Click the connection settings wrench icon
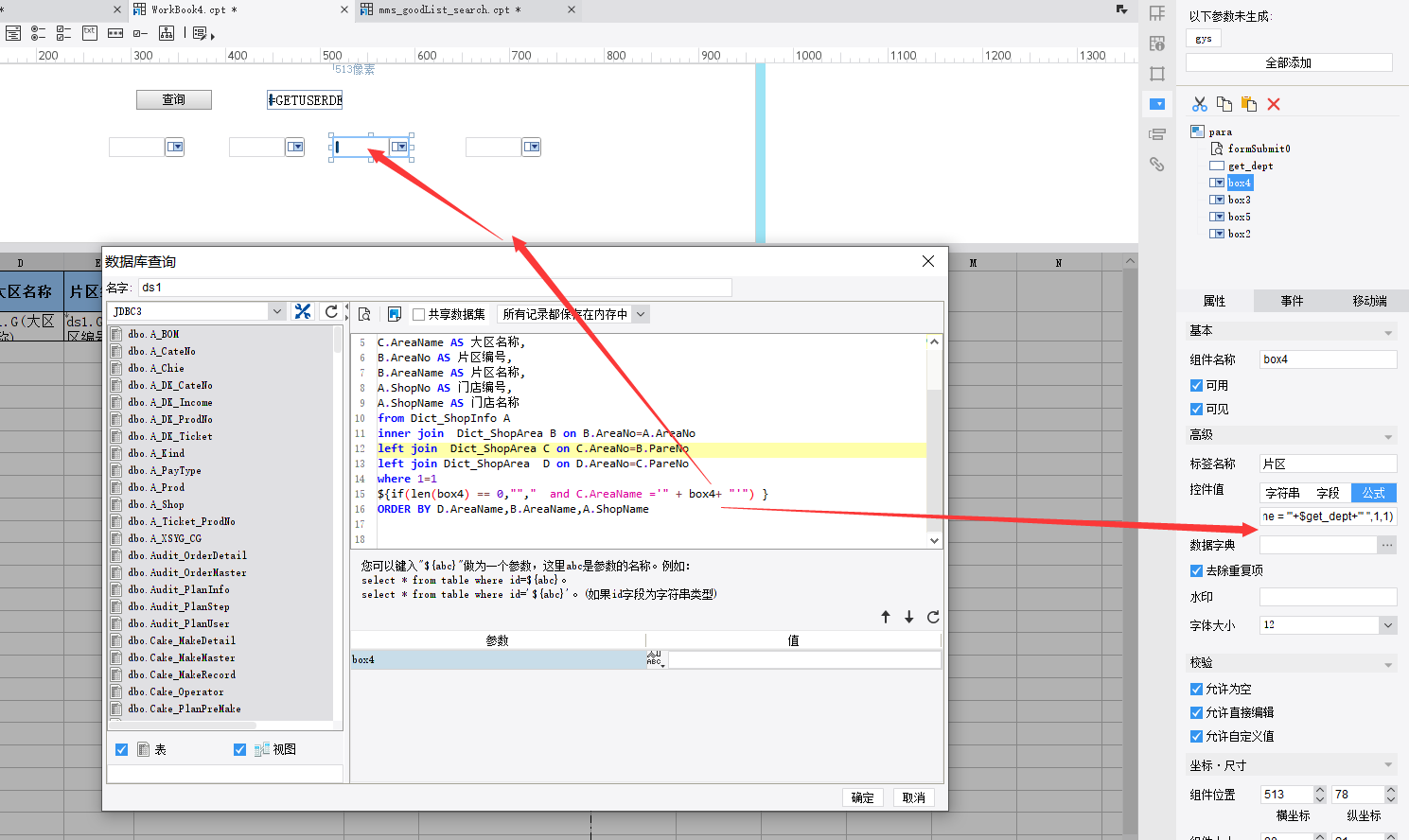The height and width of the screenshot is (840, 1409). 303,311
